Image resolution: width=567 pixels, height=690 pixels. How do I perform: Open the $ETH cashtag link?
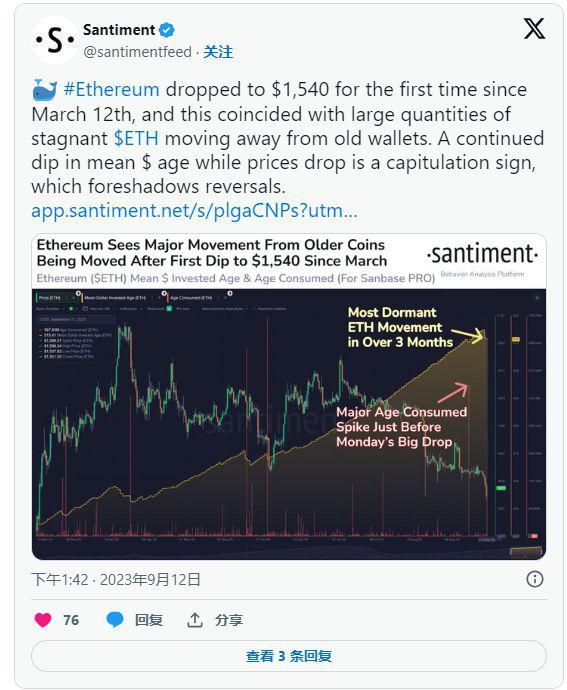pyautogui.click(x=136, y=138)
